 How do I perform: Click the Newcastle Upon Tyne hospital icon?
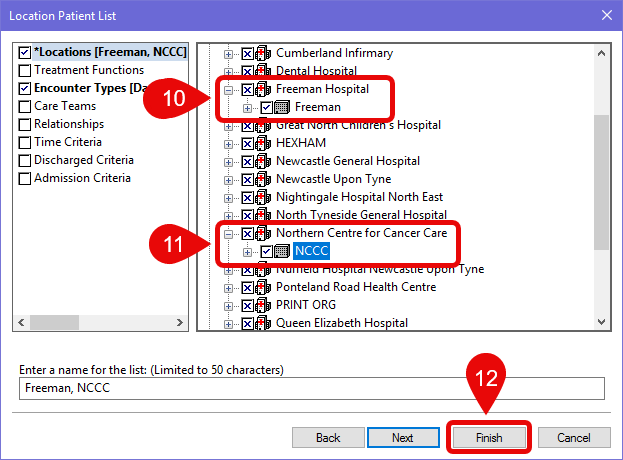point(263,179)
